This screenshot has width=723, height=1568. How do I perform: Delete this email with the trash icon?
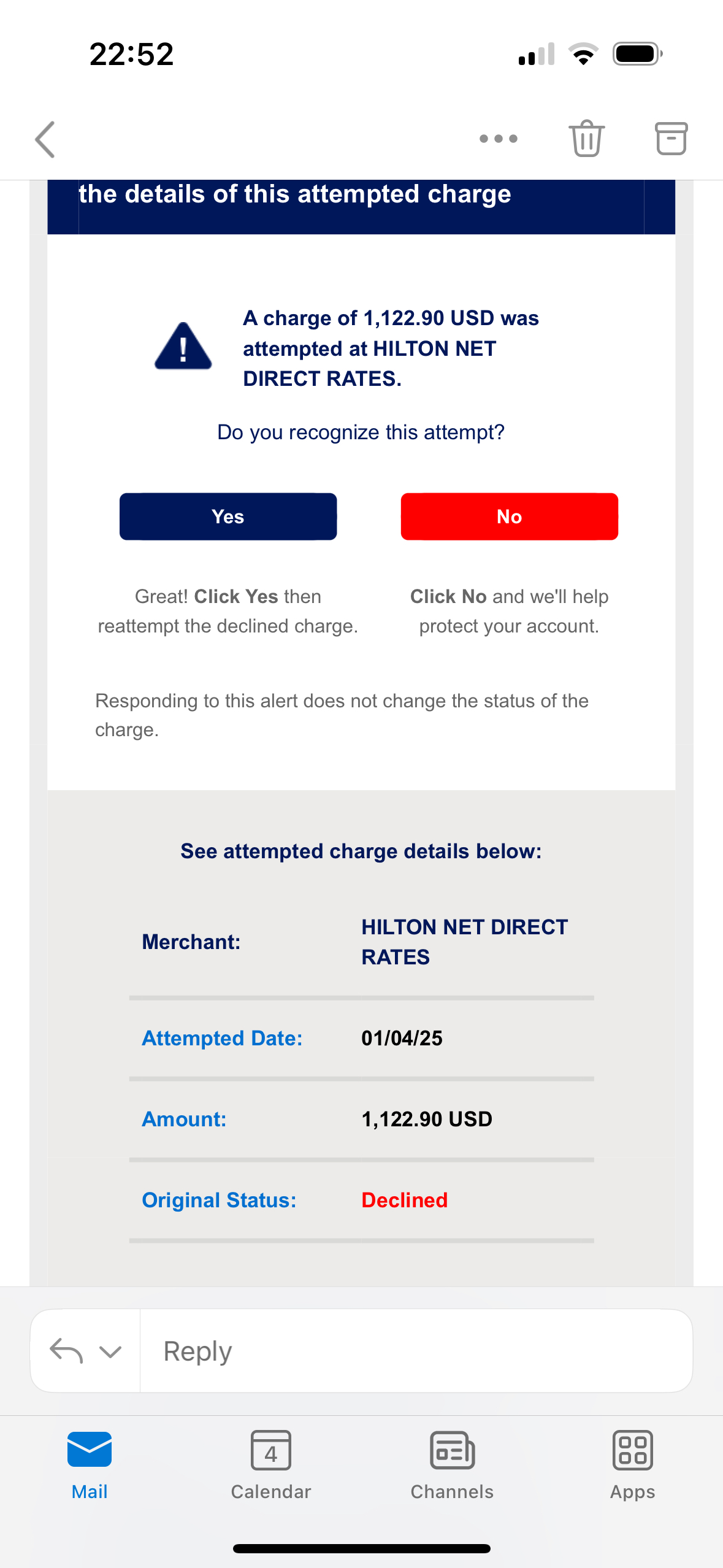587,138
